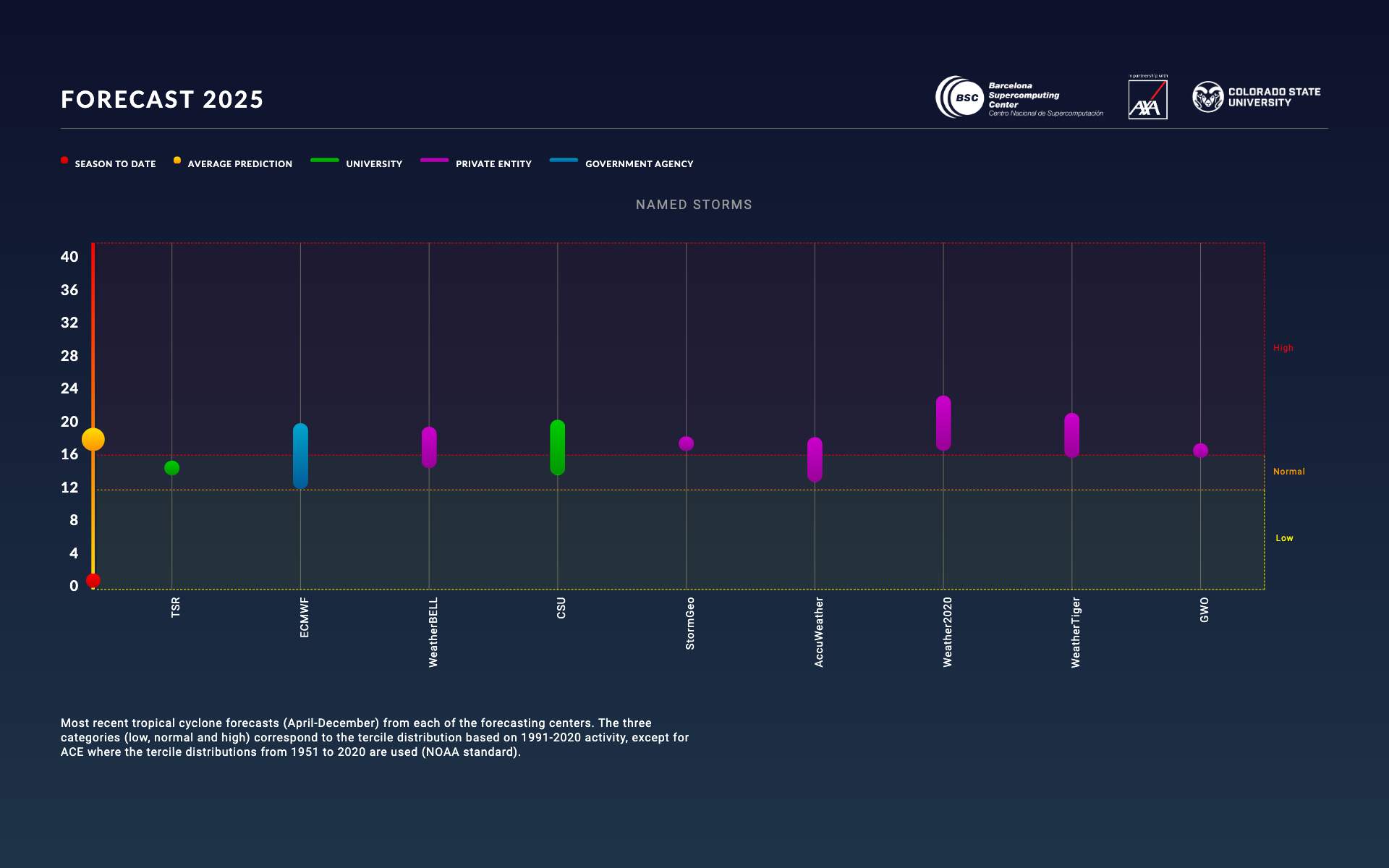Click the red Season To Date dot

(x=93, y=580)
